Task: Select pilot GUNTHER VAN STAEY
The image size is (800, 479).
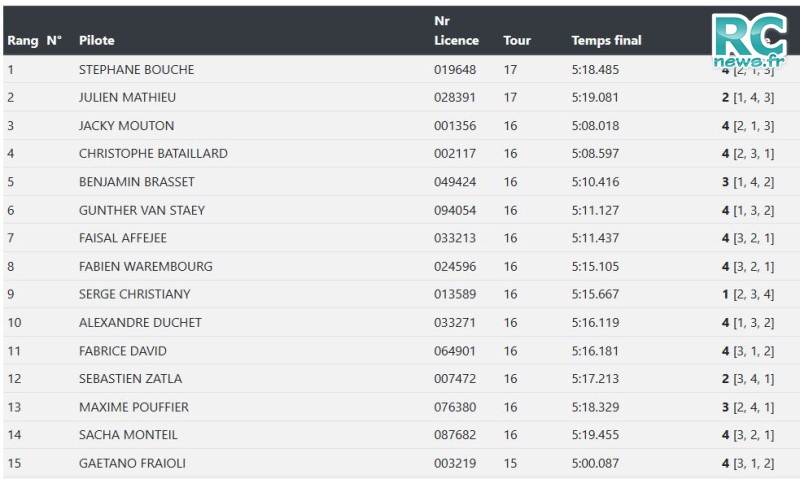Action: (x=142, y=210)
